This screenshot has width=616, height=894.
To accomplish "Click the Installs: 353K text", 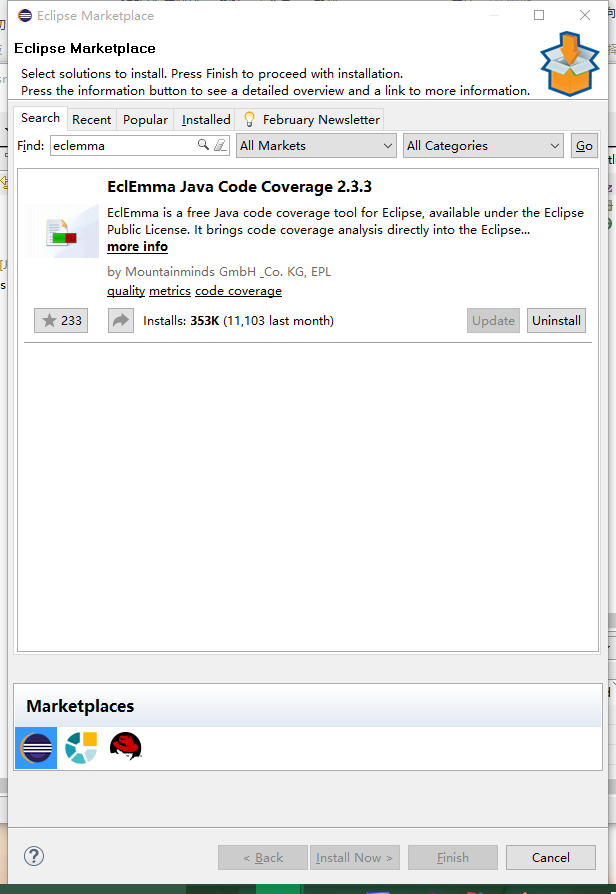I will tap(181, 320).
